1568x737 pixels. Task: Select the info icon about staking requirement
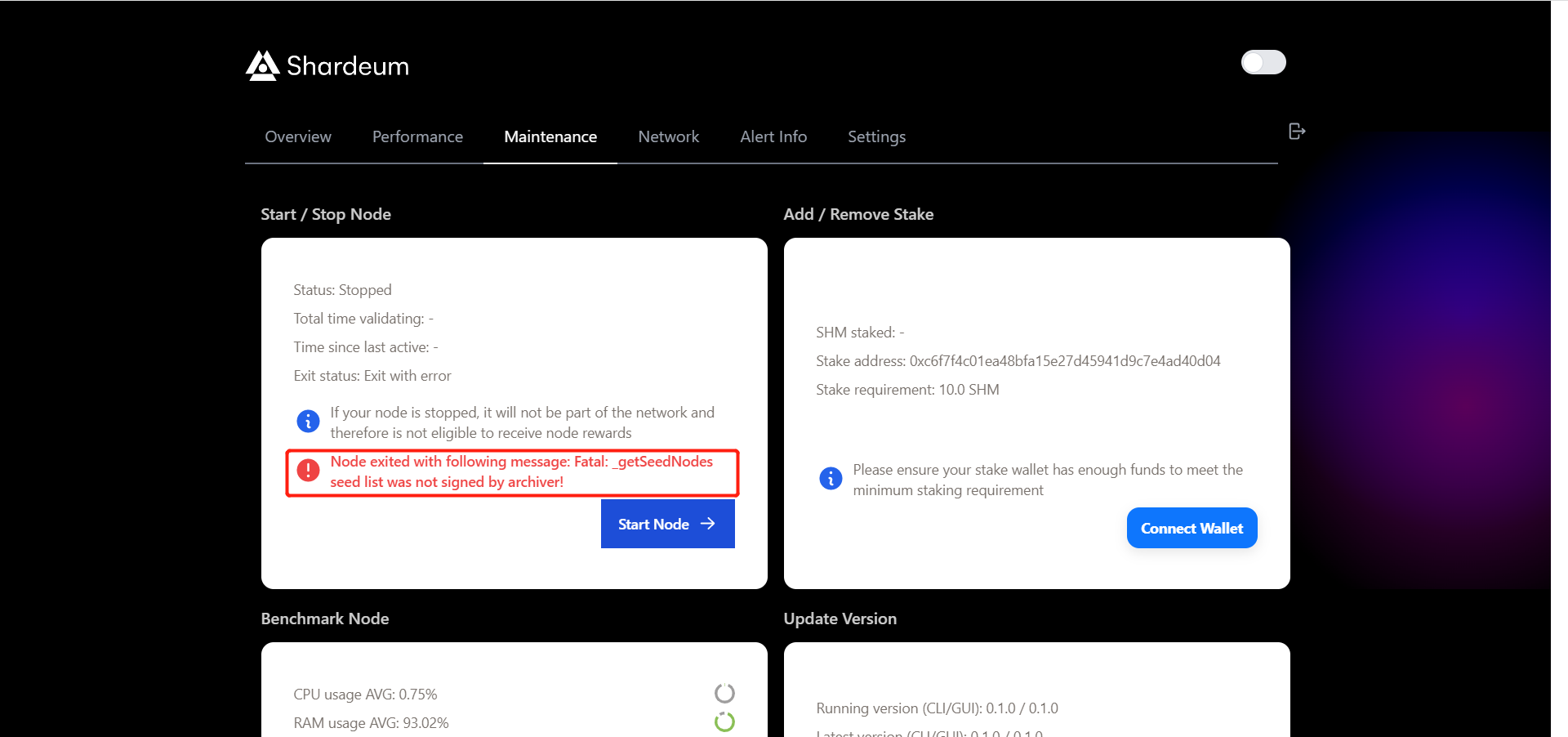831,478
